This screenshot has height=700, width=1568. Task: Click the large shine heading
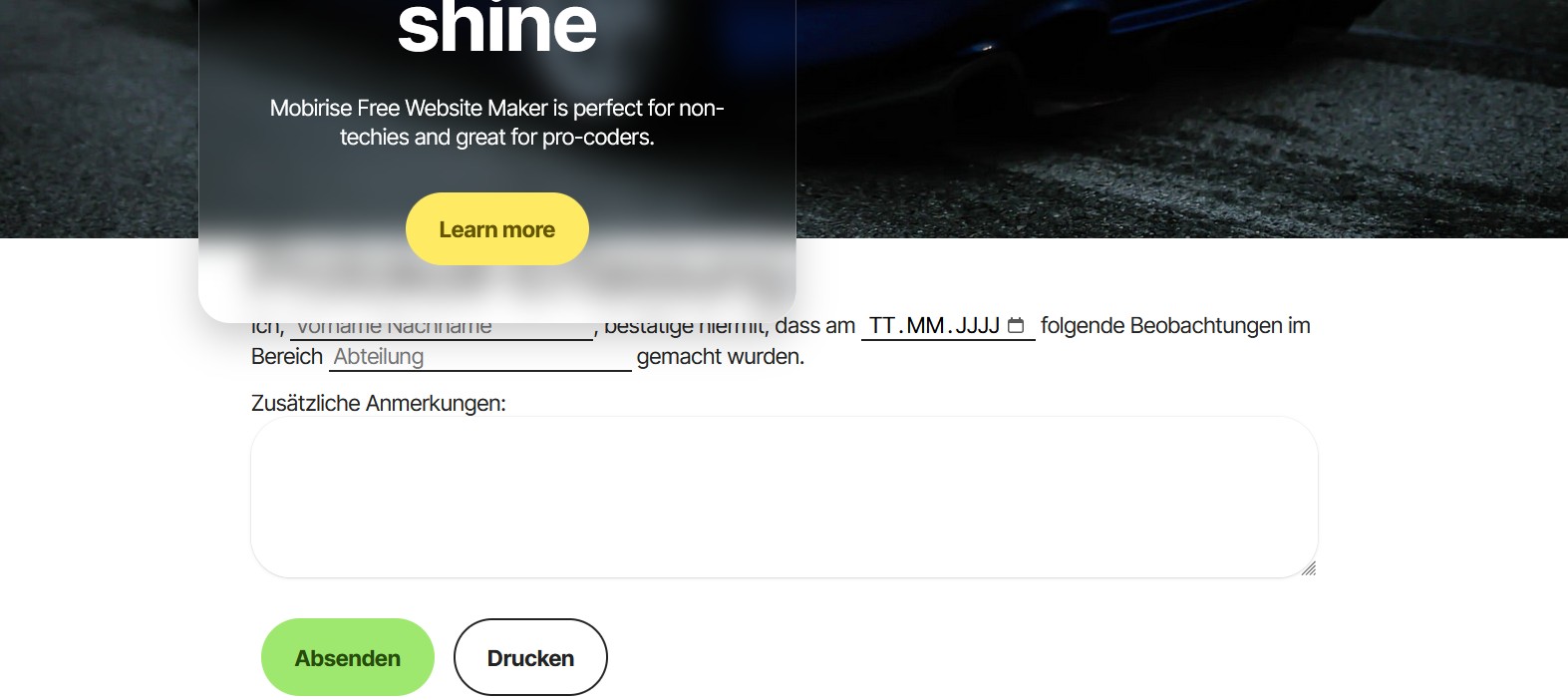pyautogui.click(x=497, y=27)
